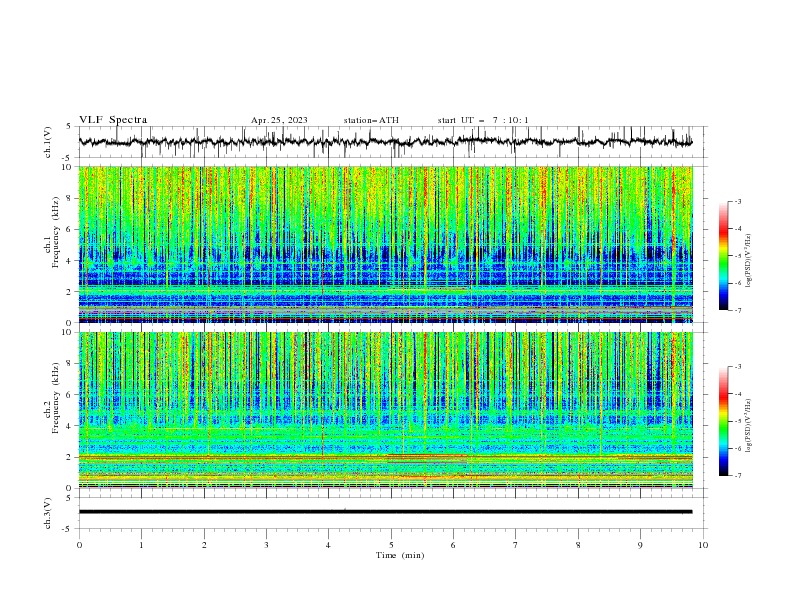Click the time axis tick label "5"
This screenshot has width=792, height=612.
tap(391, 545)
